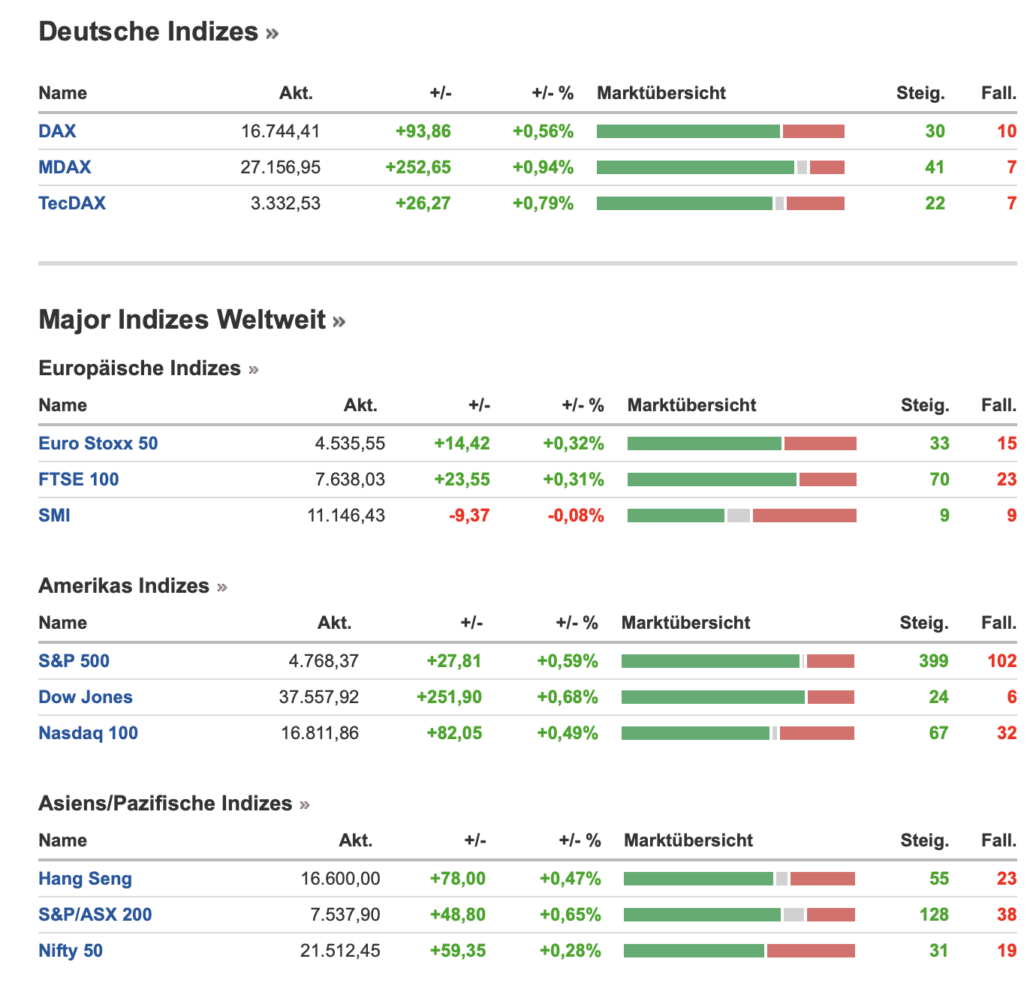Click the MDAX change +252,65
The height and width of the screenshot is (989, 1030).
[418, 167]
